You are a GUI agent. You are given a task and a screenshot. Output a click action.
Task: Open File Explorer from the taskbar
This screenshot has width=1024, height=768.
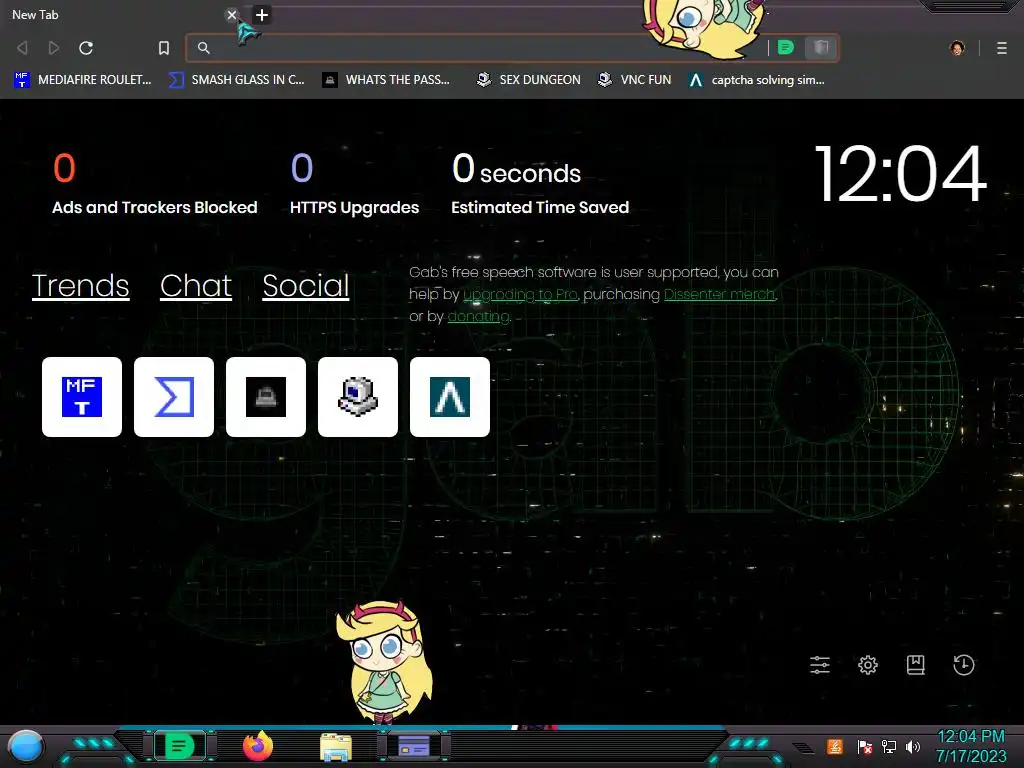(x=336, y=747)
